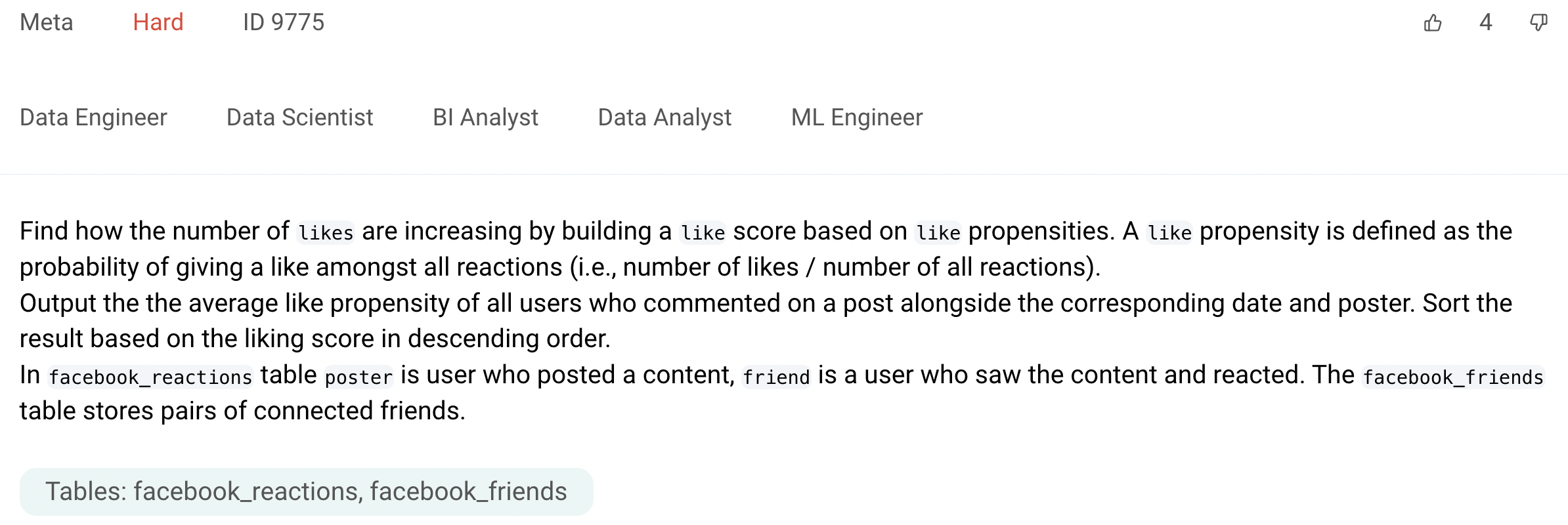Screen dimensions: 1568x525
Task: Click the facebook_reactions inline code in the paragraph
Action: tap(150, 377)
